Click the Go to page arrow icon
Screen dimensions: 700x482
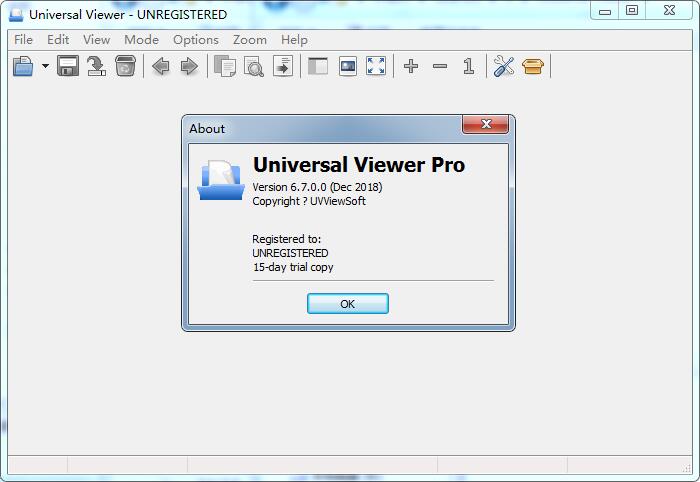click(283, 66)
